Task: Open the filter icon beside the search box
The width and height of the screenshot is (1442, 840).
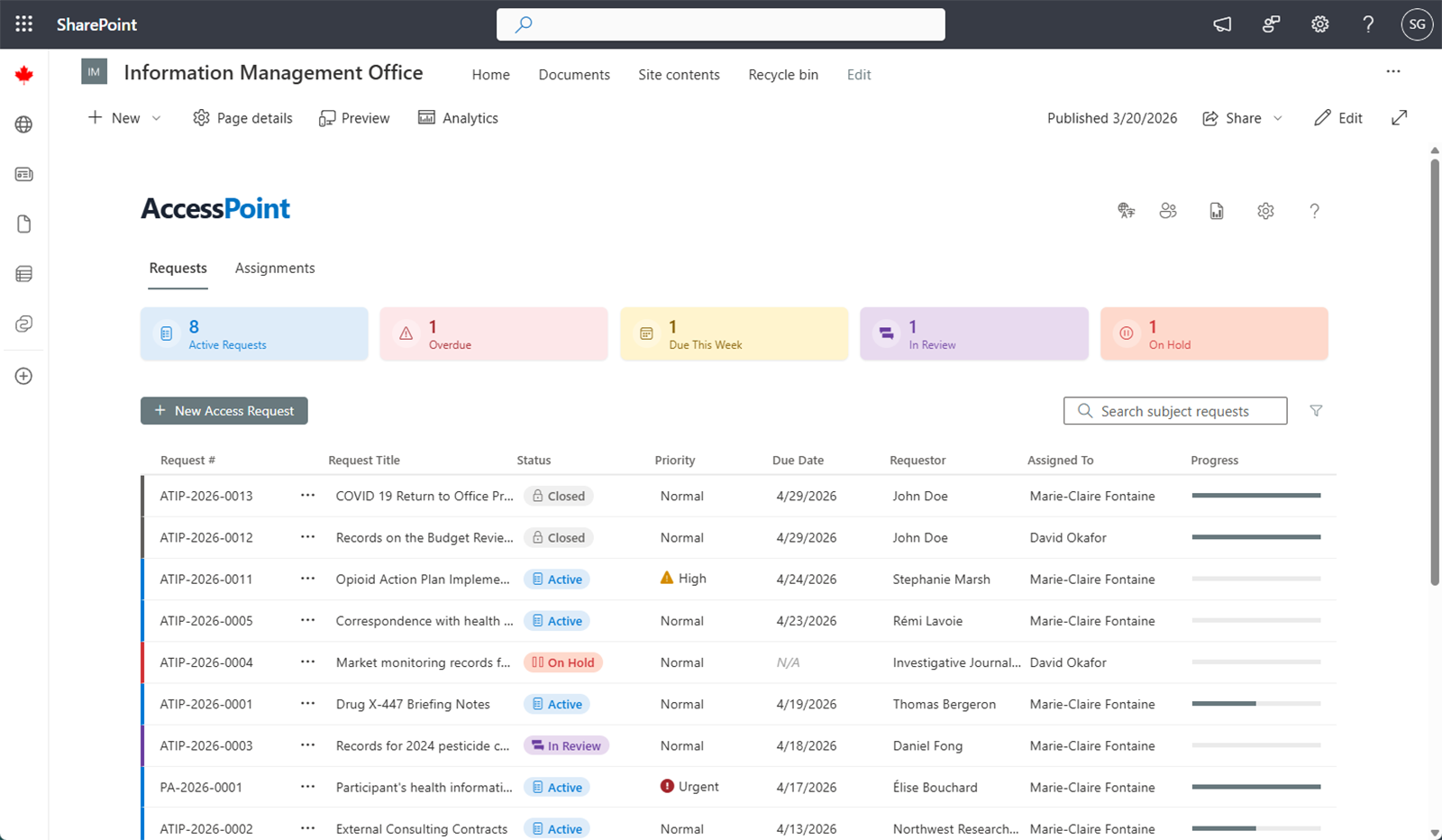Action: 1317,410
